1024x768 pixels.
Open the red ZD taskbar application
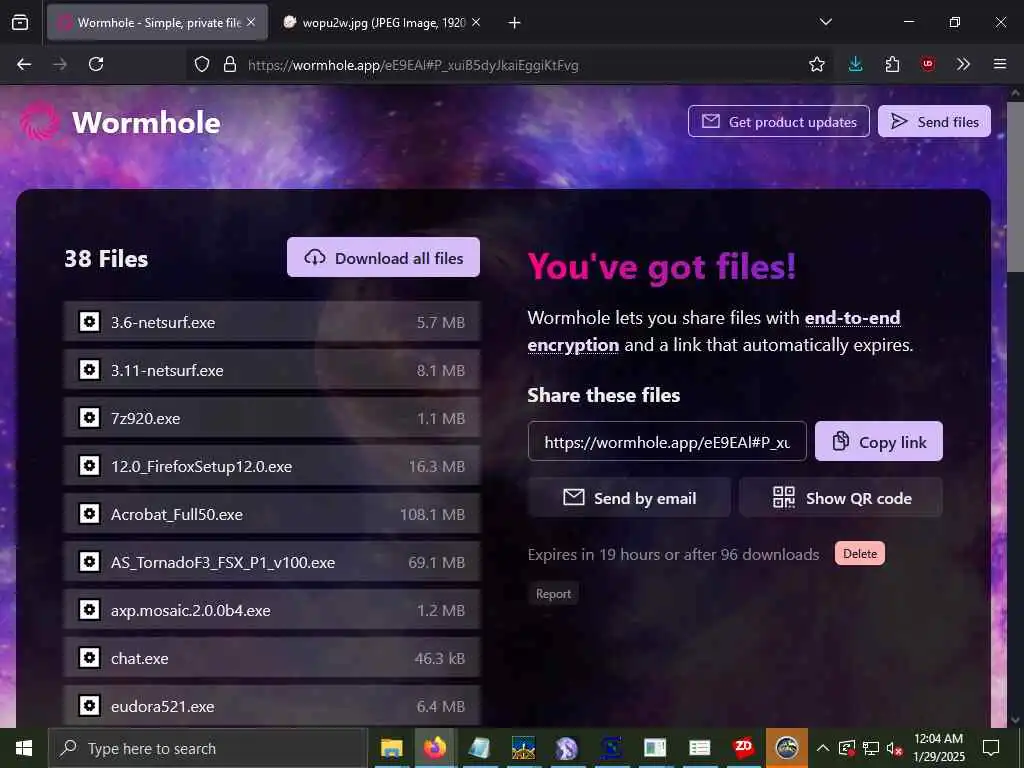coord(743,748)
